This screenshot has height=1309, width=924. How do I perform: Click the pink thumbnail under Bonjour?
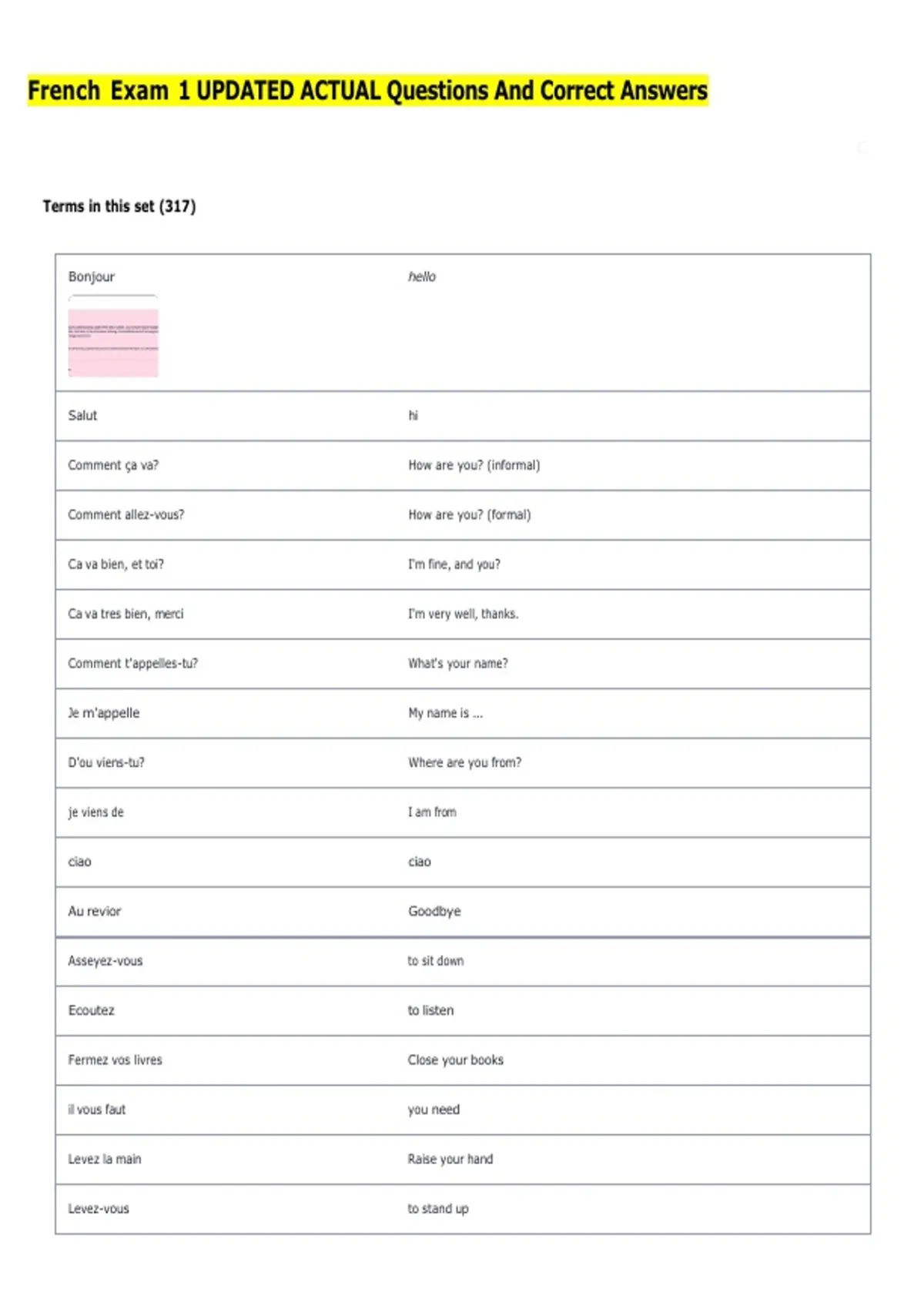click(113, 343)
